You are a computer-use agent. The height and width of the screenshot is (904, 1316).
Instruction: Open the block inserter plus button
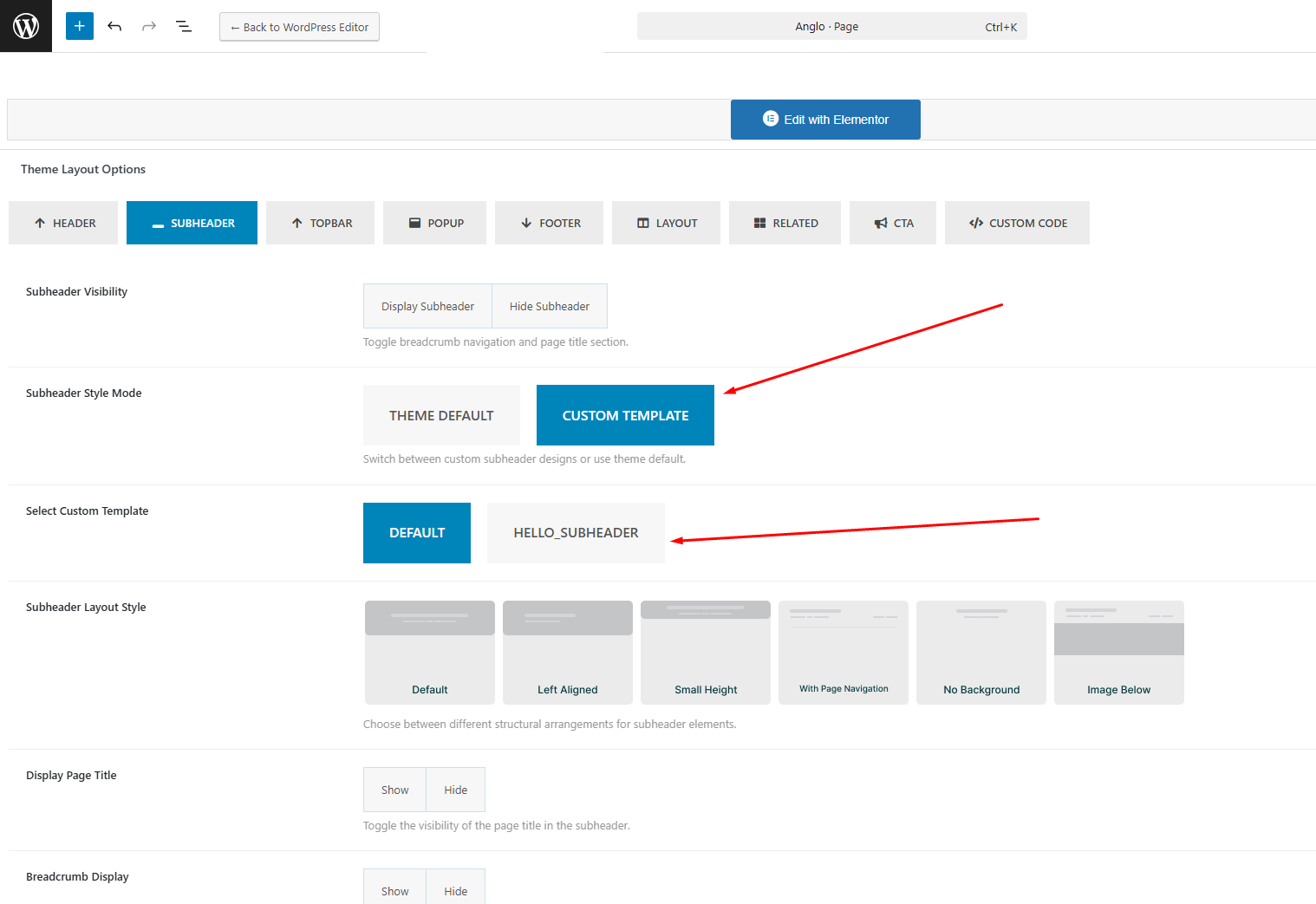point(79,26)
